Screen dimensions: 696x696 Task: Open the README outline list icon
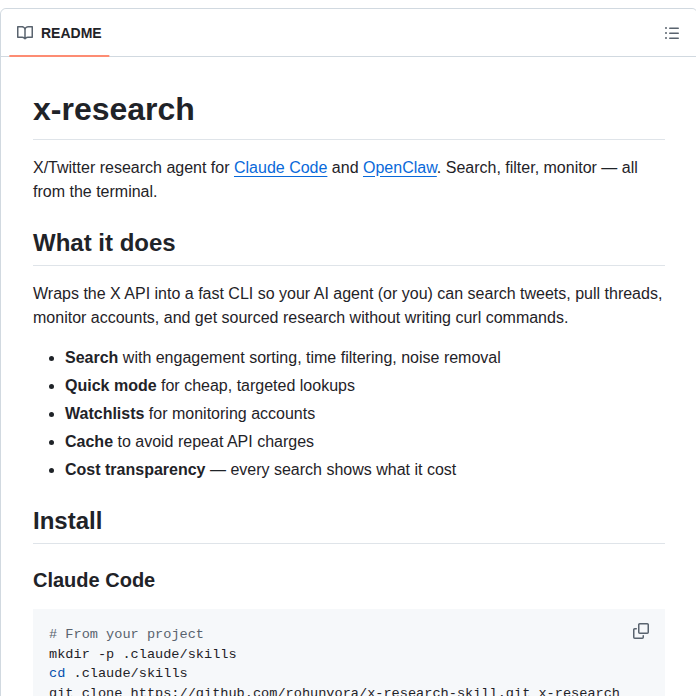pyautogui.click(x=672, y=33)
